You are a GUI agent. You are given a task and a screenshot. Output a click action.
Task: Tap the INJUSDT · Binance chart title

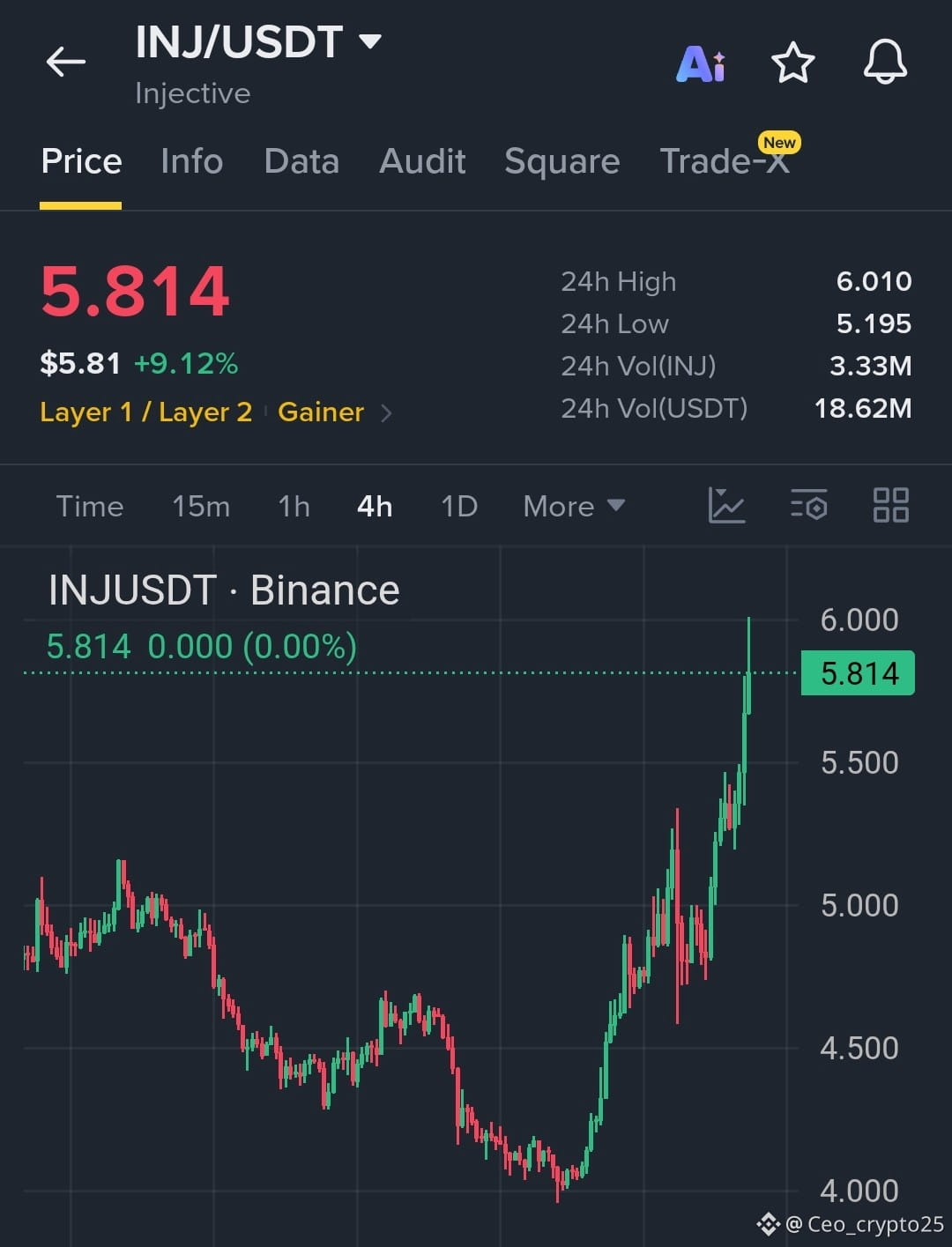224,590
